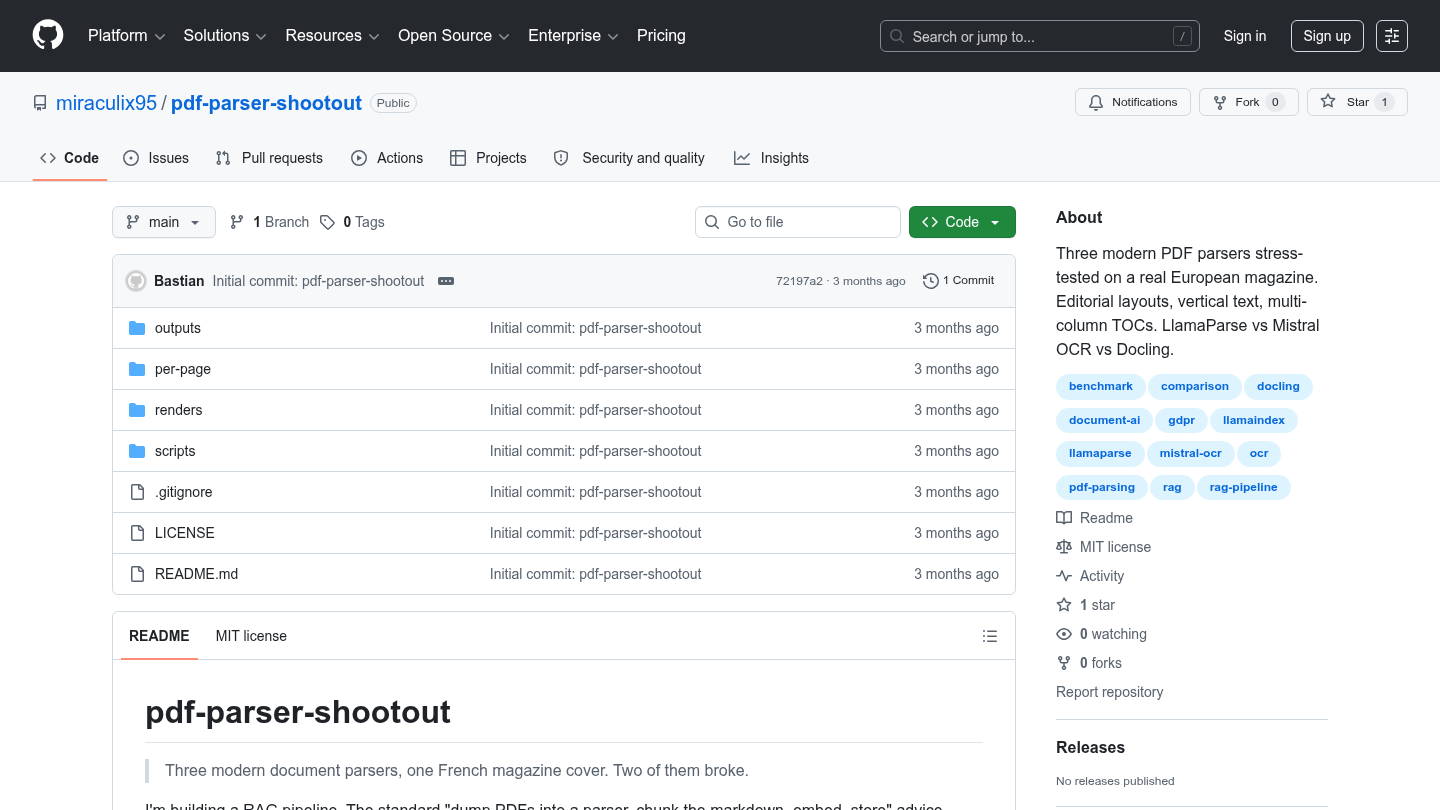The width and height of the screenshot is (1440, 810).
Task: Open the main branch selector dropdown
Action: point(164,222)
